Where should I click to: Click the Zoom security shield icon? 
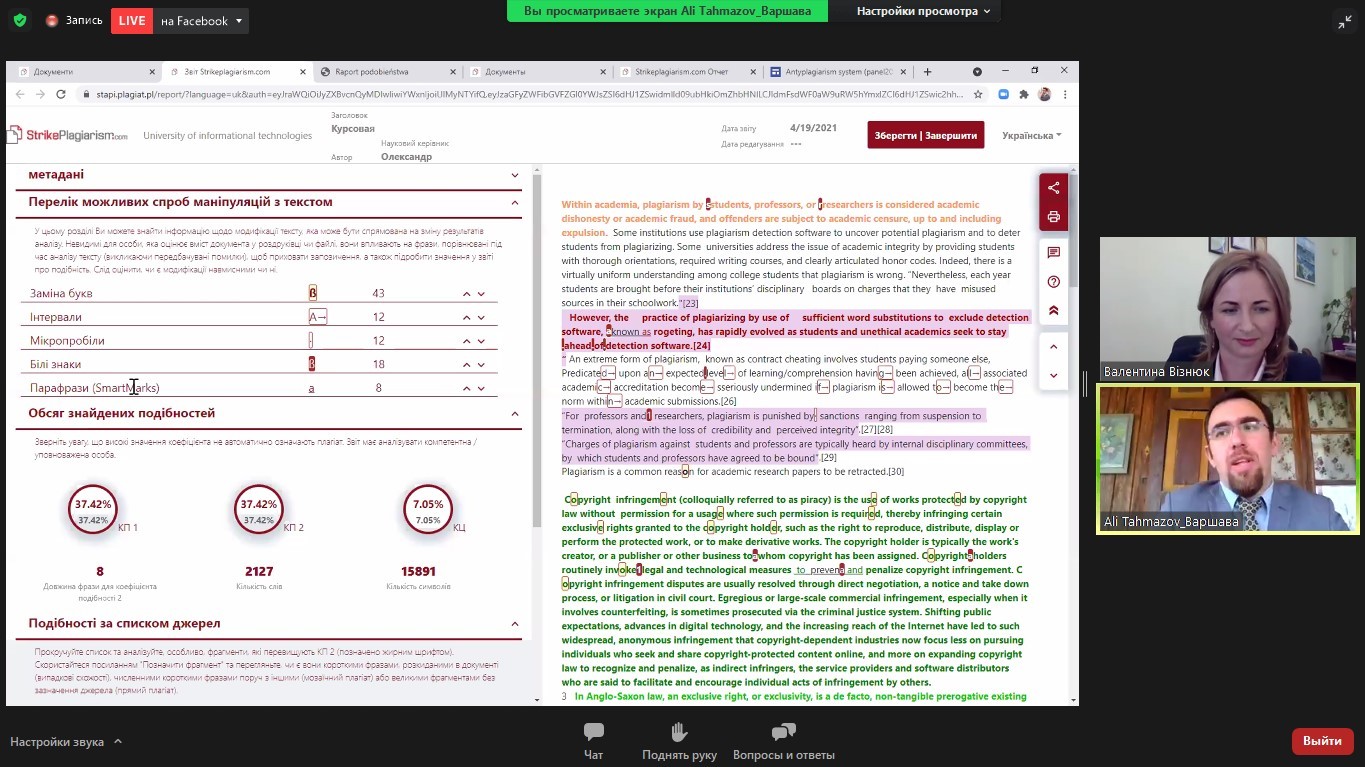[19, 20]
